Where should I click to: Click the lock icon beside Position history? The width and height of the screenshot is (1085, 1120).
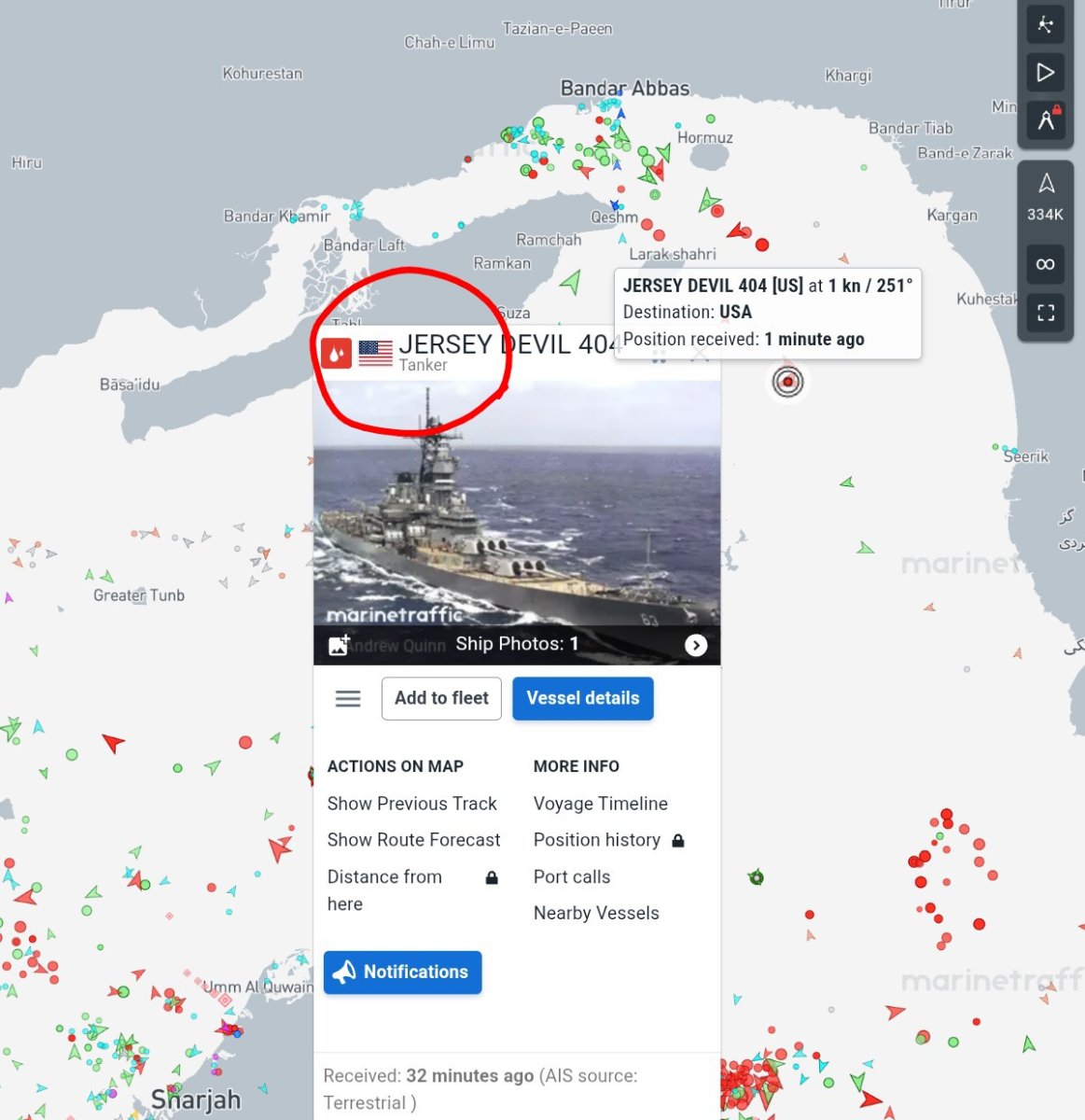678,840
